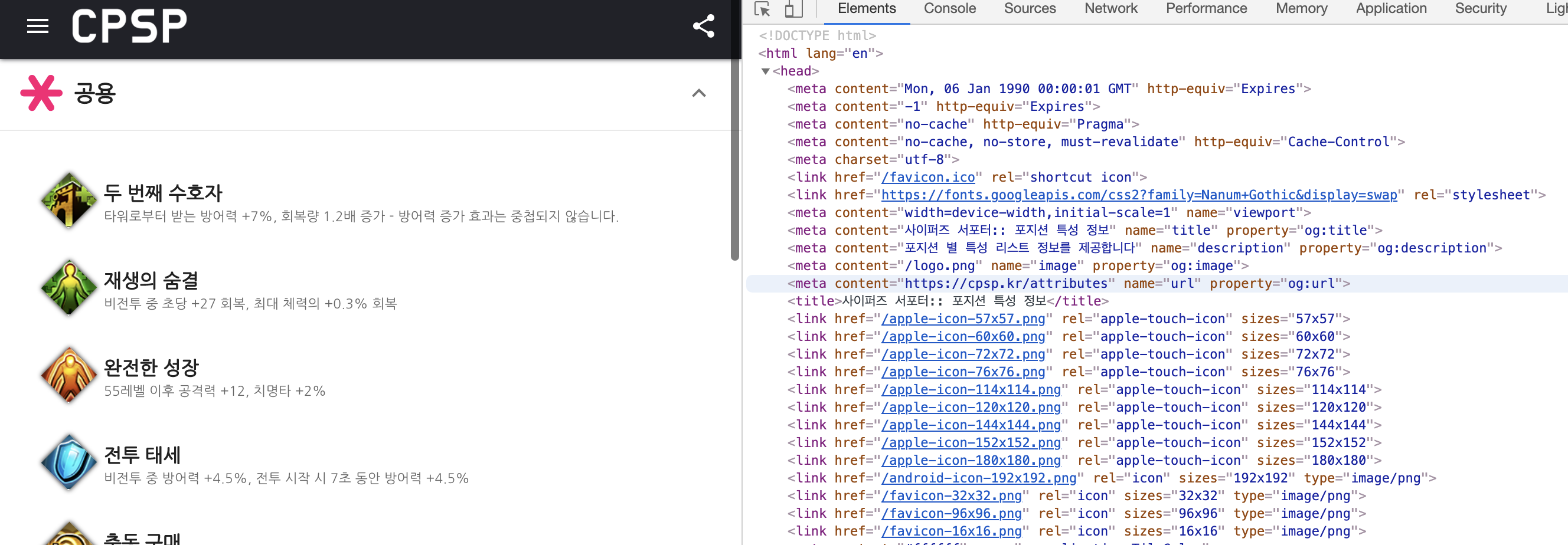The width and height of the screenshot is (1568, 545).
Task: Open the favicon-32x32.png link
Action: [952, 497]
